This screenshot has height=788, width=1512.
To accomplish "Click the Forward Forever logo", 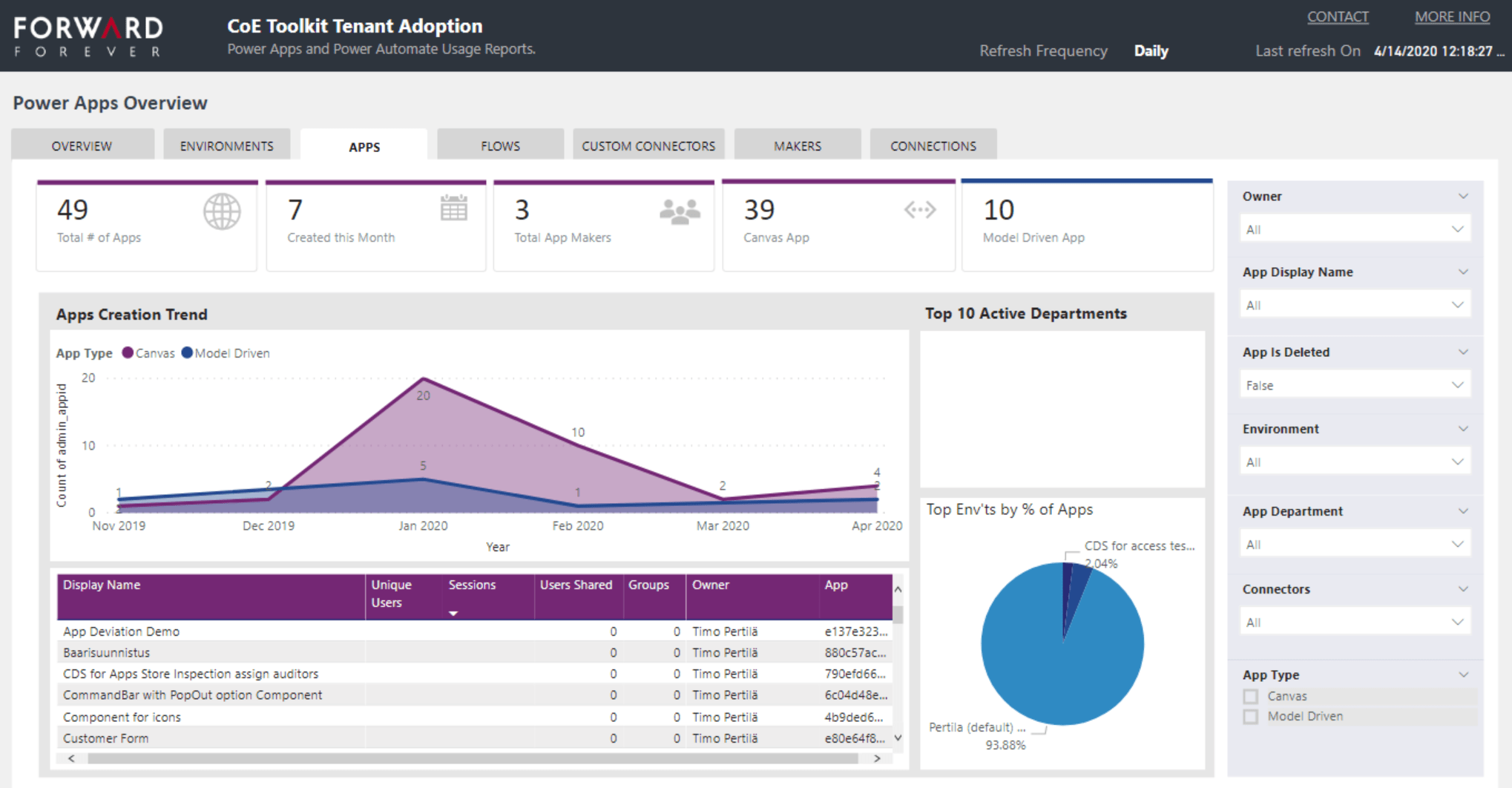I will click(88, 36).
